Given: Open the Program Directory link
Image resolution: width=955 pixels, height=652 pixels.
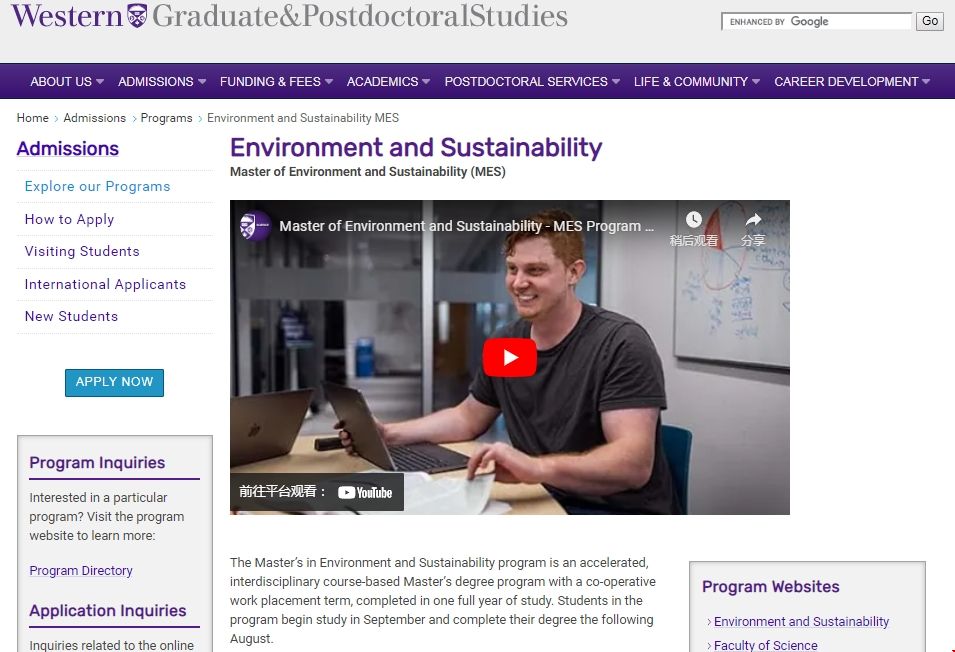Looking at the screenshot, I should 81,571.
